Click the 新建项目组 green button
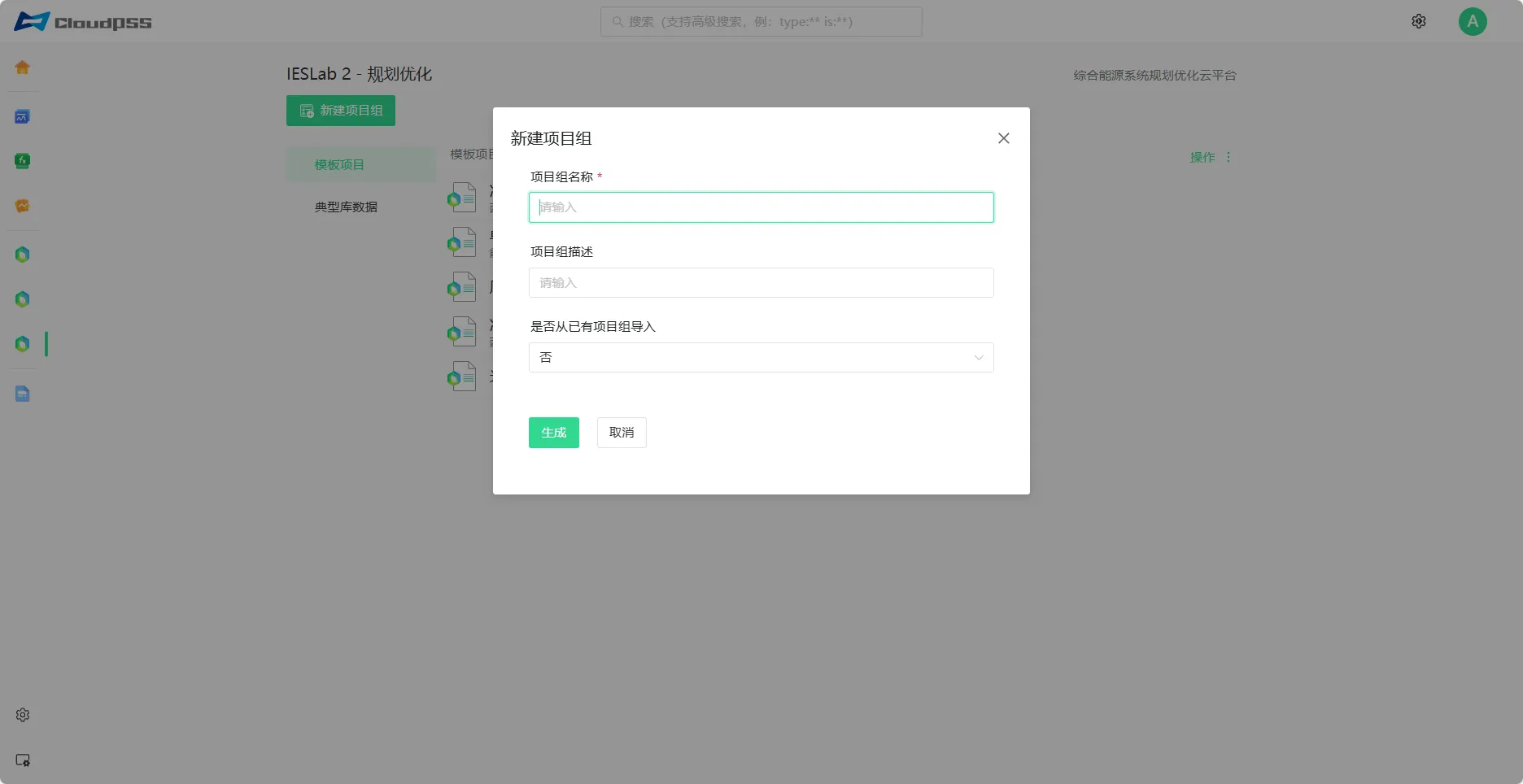Viewport: 1523px width, 784px height. pyautogui.click(x=341, y=111)
